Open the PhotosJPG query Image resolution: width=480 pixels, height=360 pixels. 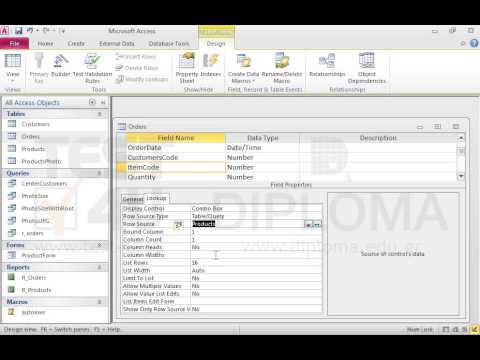point(35,221)
